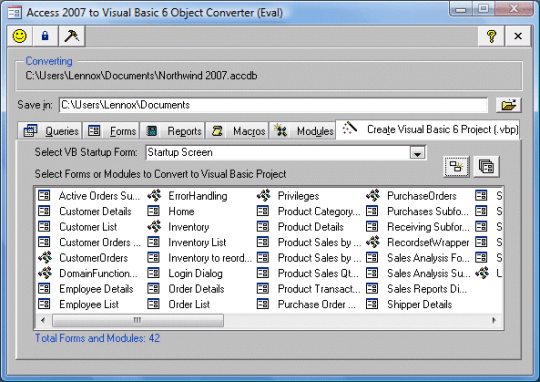Browse for save folder with folder icon

(x=508, y=105)
